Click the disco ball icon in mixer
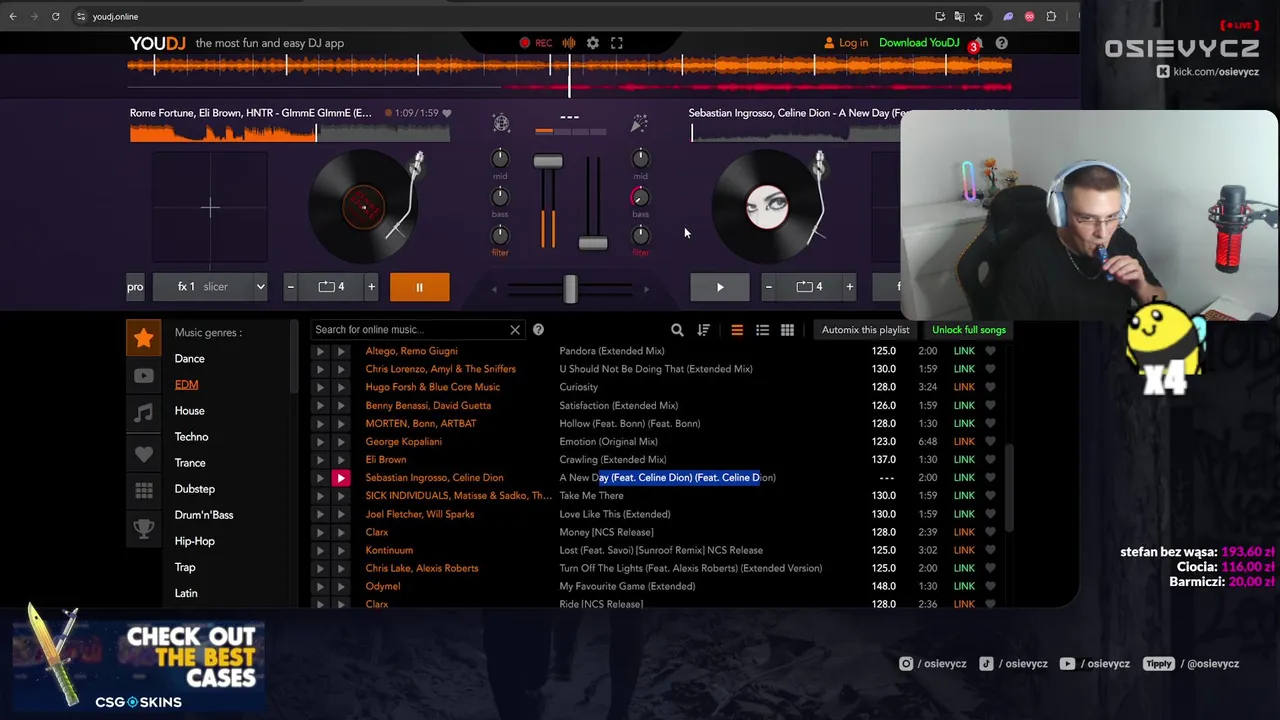Screen dimensions: 1280x720 tap(501, 123)
